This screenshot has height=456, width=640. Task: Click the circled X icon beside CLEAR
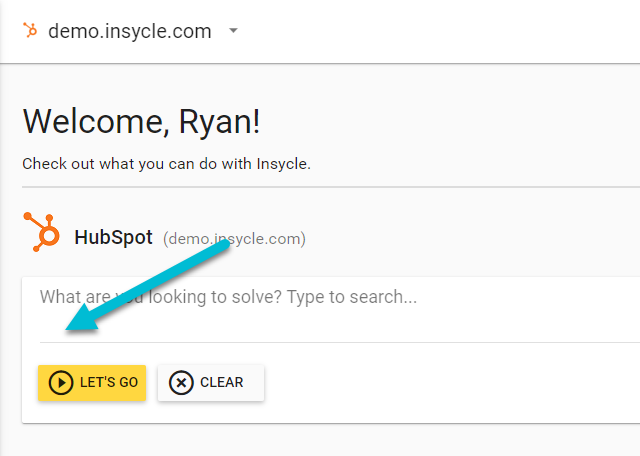(181, 383)
